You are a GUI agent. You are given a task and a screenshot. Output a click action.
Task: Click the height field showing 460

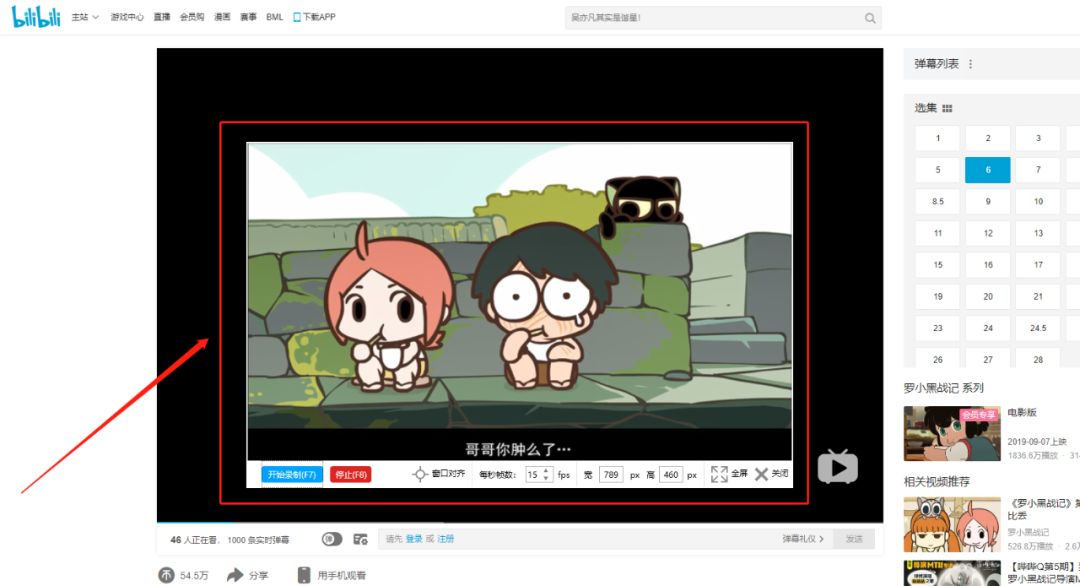671,474
